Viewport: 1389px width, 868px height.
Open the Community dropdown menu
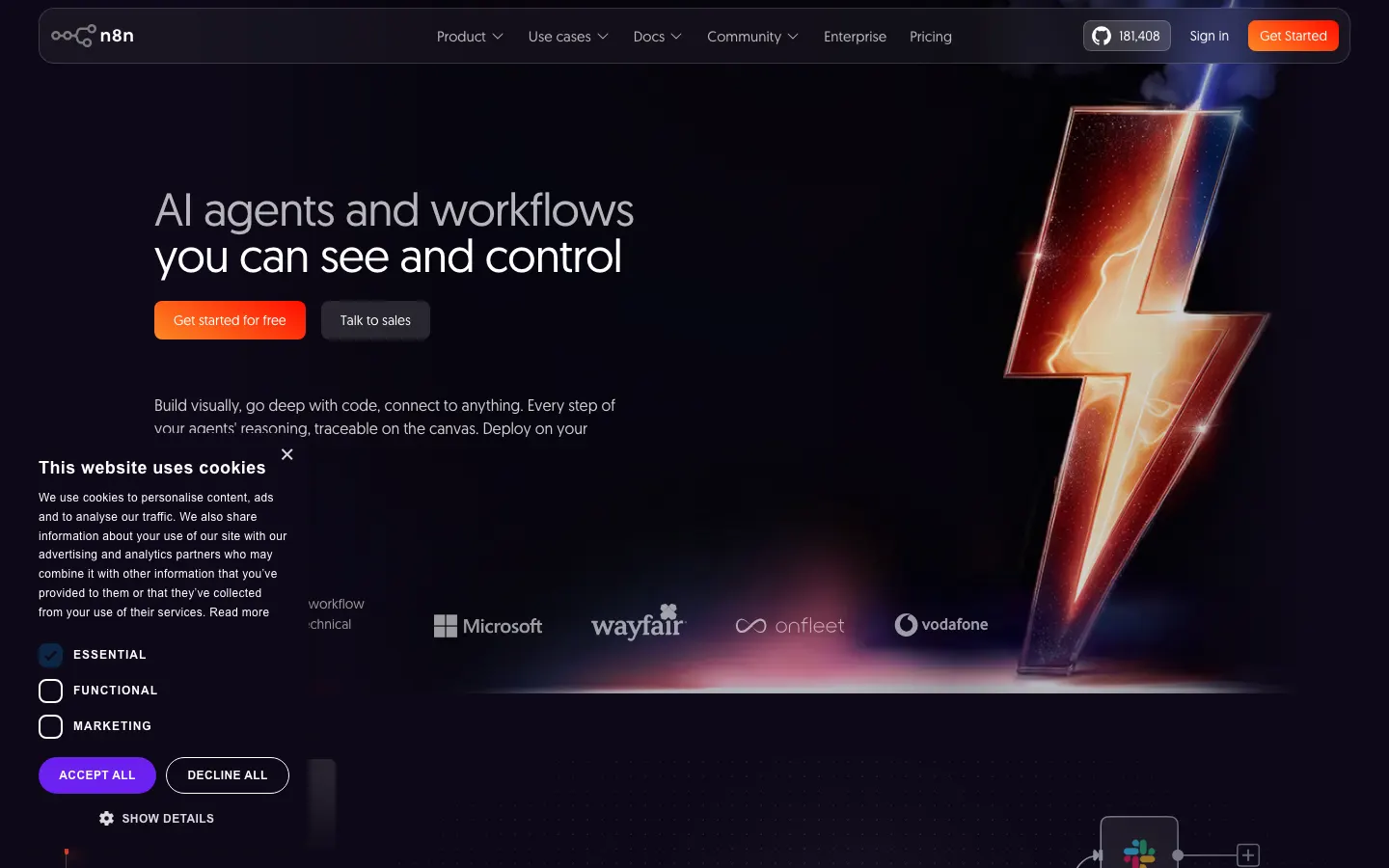coord(752,37)
